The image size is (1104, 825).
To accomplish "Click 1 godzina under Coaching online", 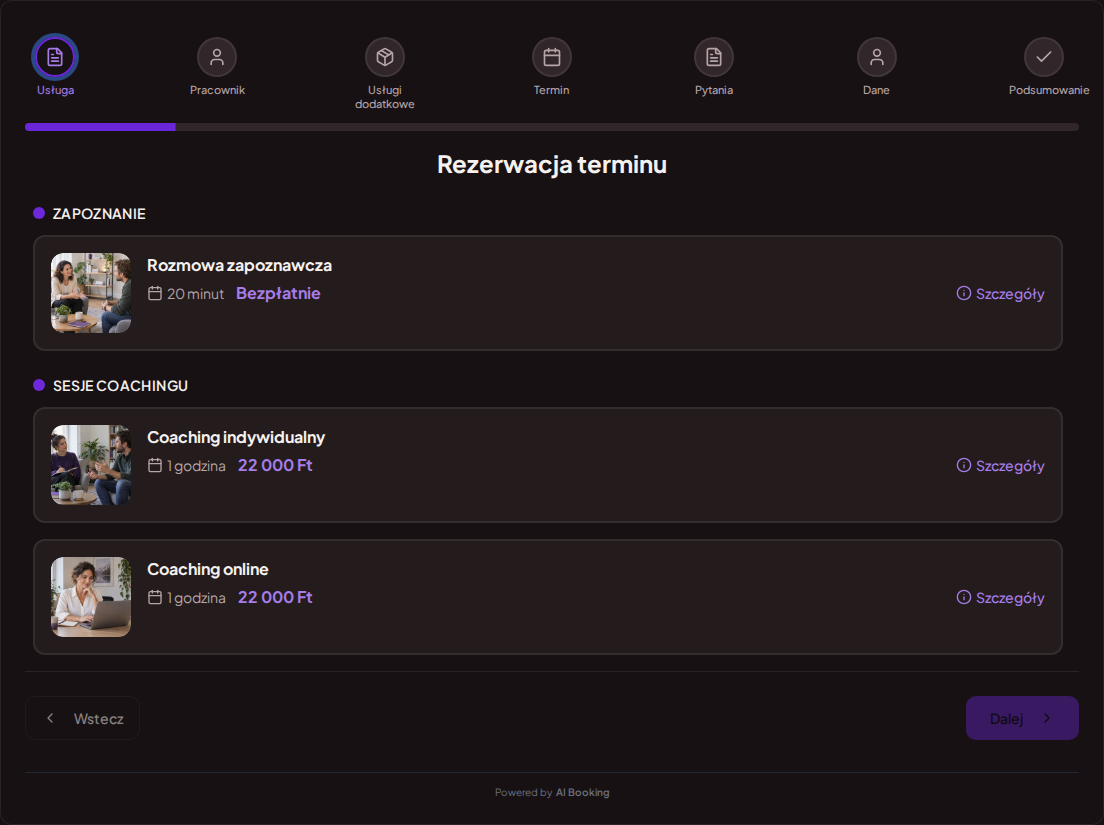I will pyautogui.click(x=196, y=598).
